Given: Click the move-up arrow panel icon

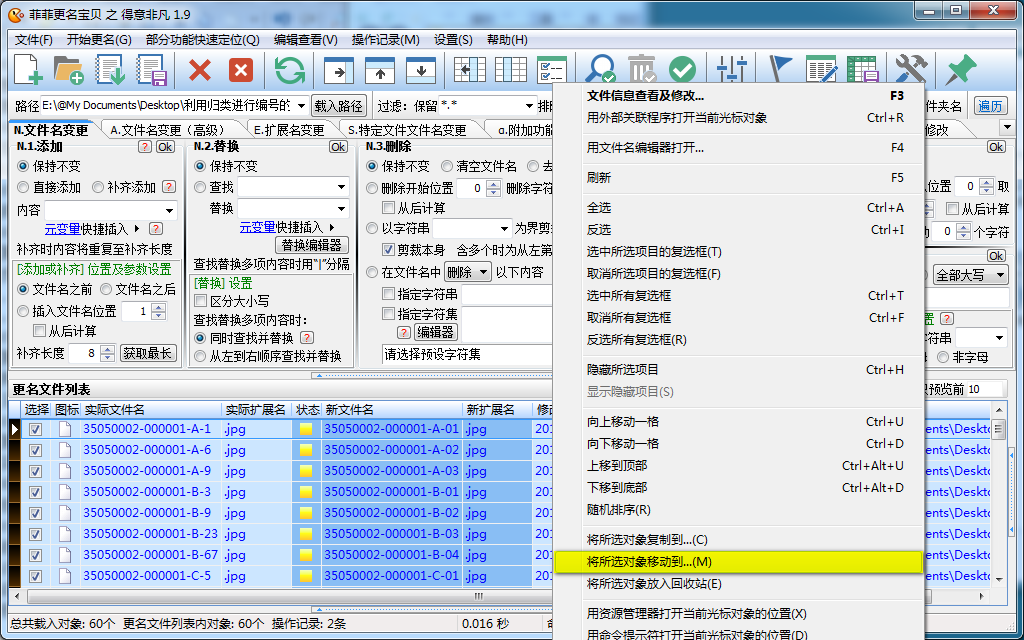Looking at the screenshot, I should (x=380, y=70).
